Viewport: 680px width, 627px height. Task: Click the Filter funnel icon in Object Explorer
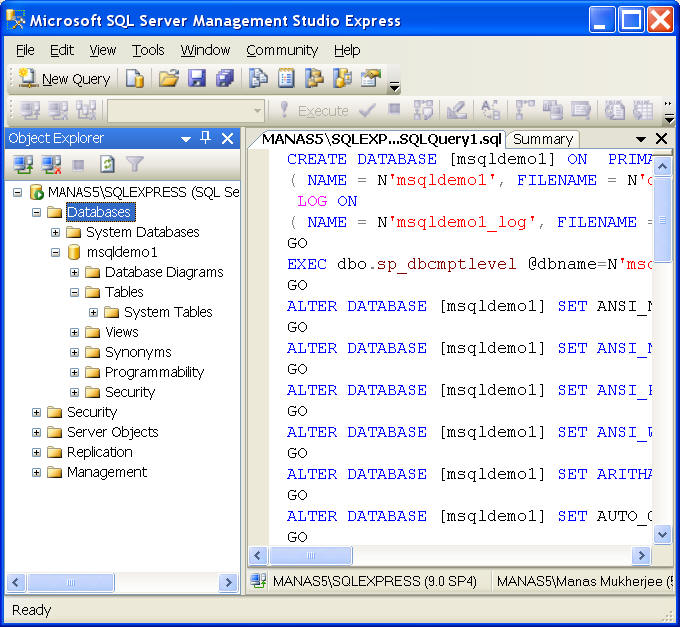click(135, 165)
